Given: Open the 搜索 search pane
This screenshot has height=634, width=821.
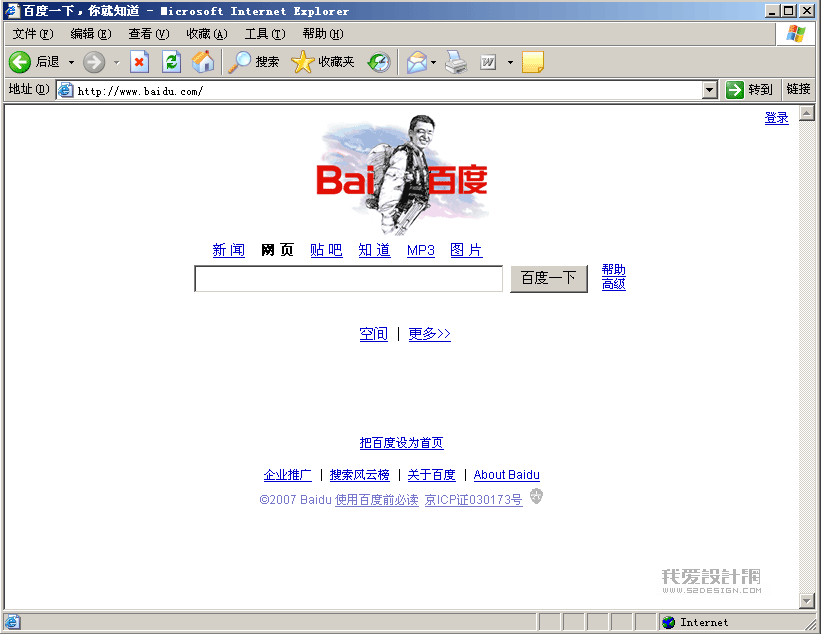Looking at the screenshot, I should pyautogui.click(x=253, y=62).
